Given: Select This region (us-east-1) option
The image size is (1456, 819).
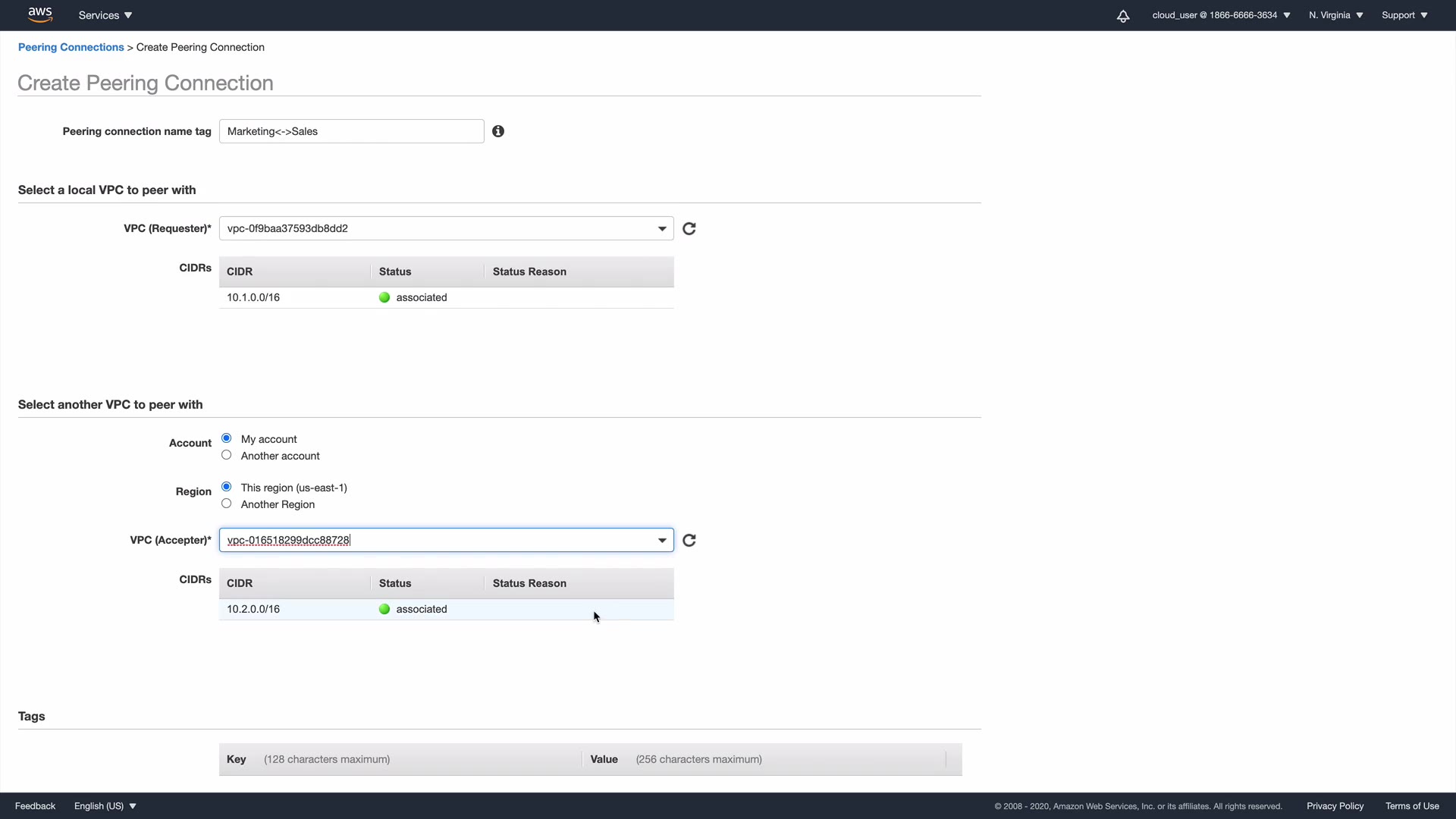Looking at the screenshot, I should (x=227, y=487).
